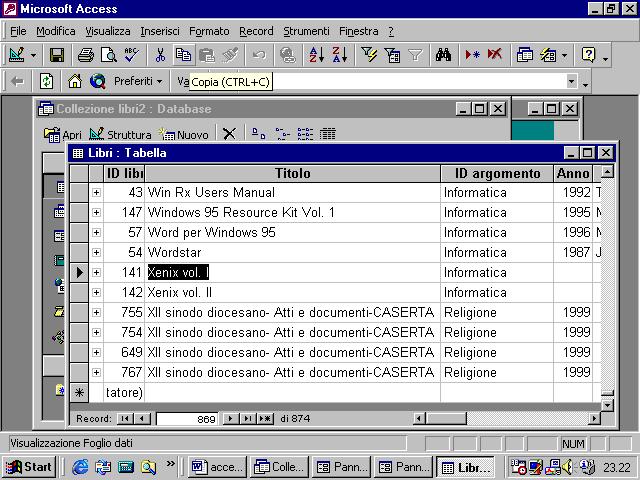Click the Undo arrow icon
This screenshot has height=480, width=640.
(259, 55)
